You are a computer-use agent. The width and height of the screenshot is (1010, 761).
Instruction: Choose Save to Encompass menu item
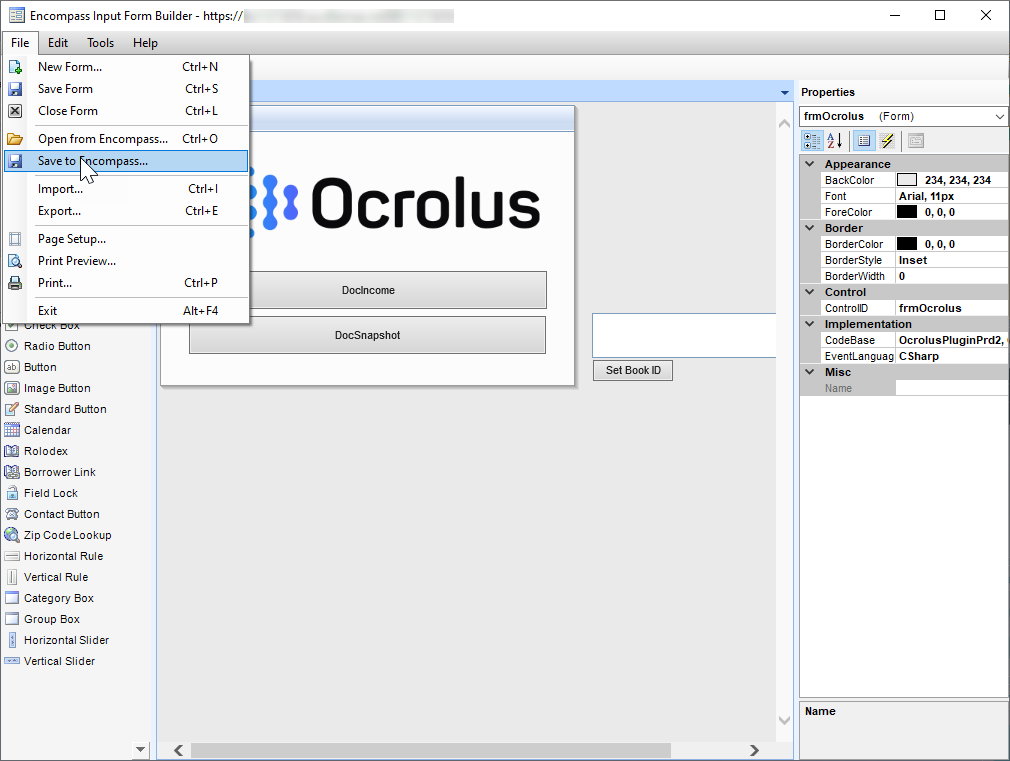tap(126, 161)
